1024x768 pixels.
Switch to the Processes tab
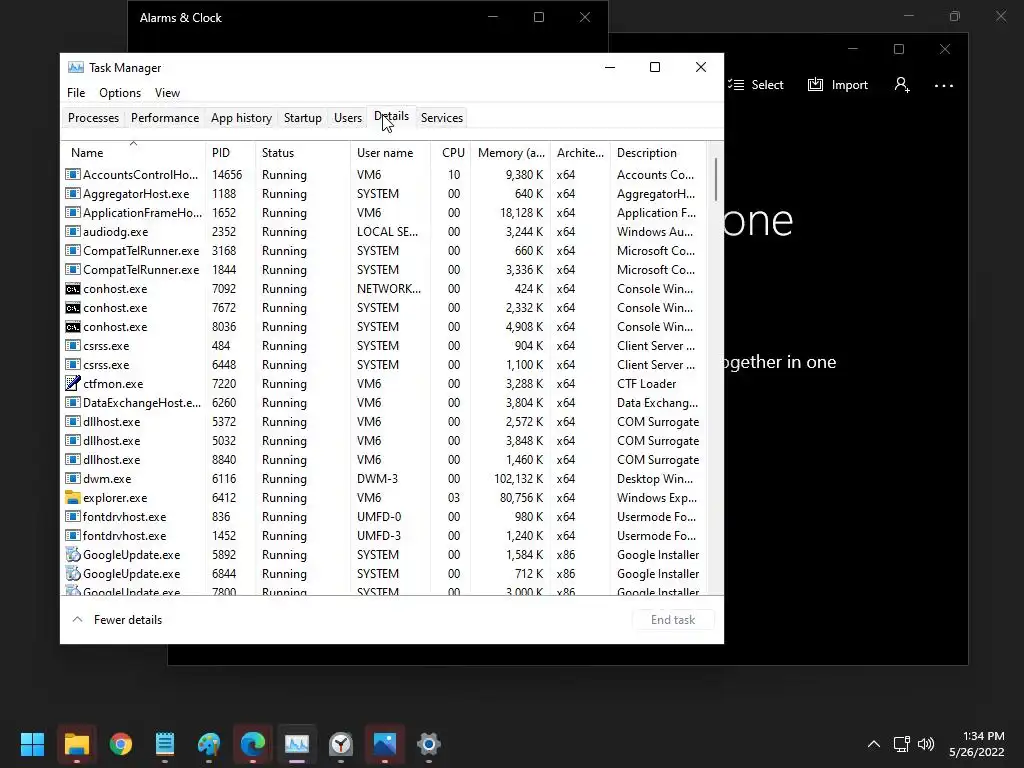click(93, 118)
